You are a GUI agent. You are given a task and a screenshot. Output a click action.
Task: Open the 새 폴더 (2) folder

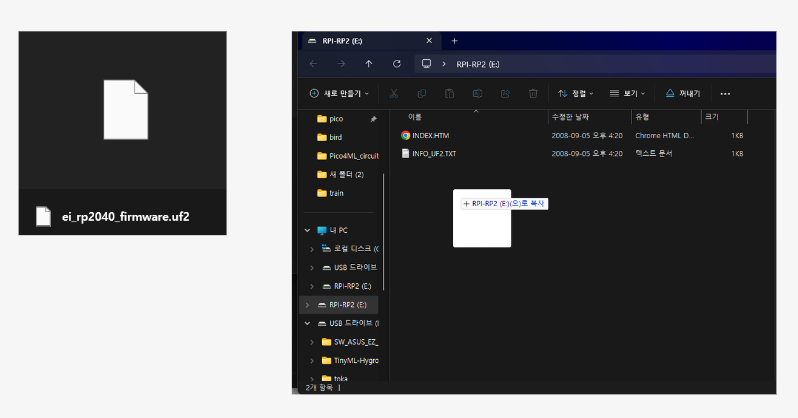pyautogui.click(x=346, y=174)
